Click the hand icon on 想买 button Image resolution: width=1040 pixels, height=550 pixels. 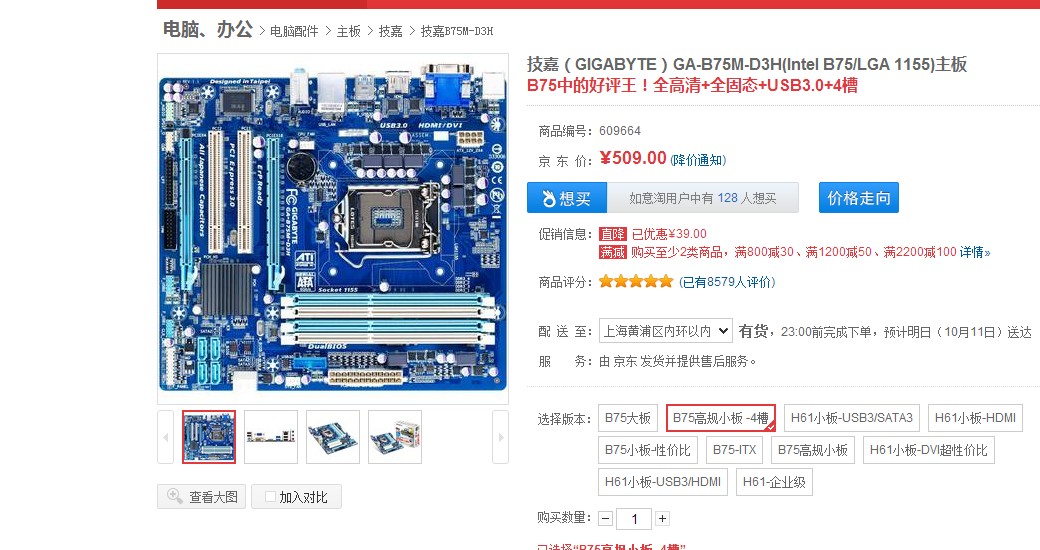click(x=549, y=198)
